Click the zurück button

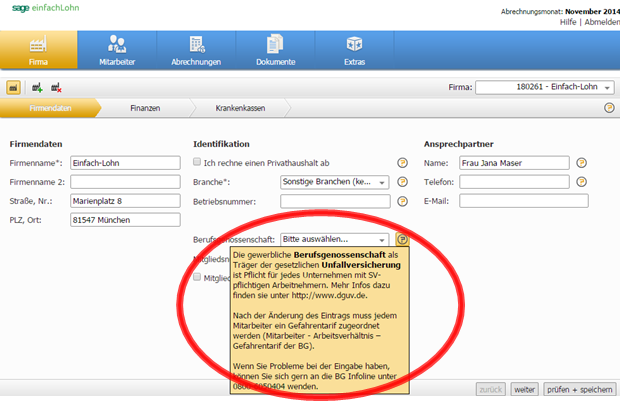[491, 390]
